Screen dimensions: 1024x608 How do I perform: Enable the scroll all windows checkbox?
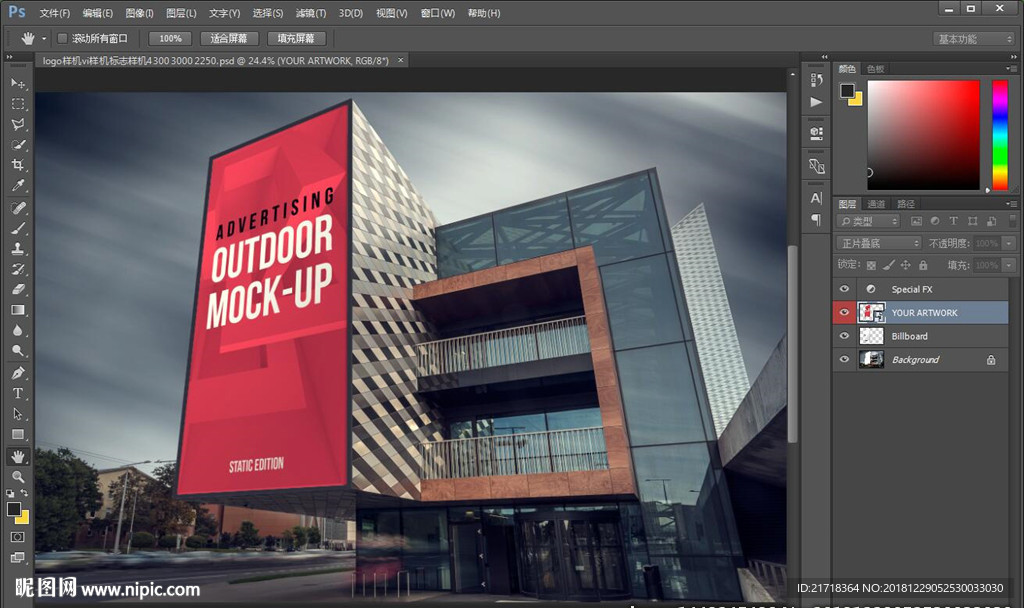62,38
